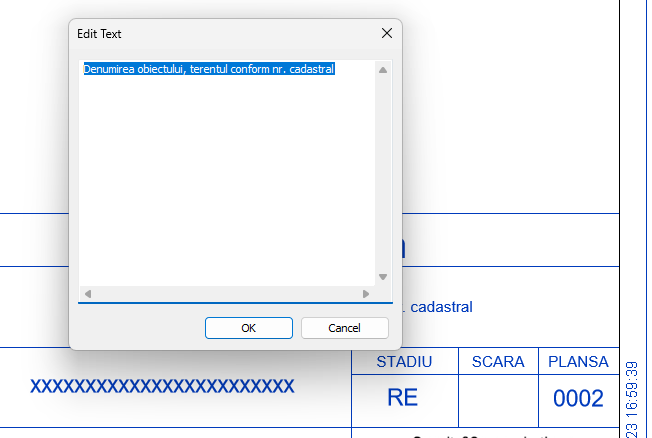652x438 pixels.
Task: Click the highlighted text in the edit box
Action: click(x=209, y=69)
